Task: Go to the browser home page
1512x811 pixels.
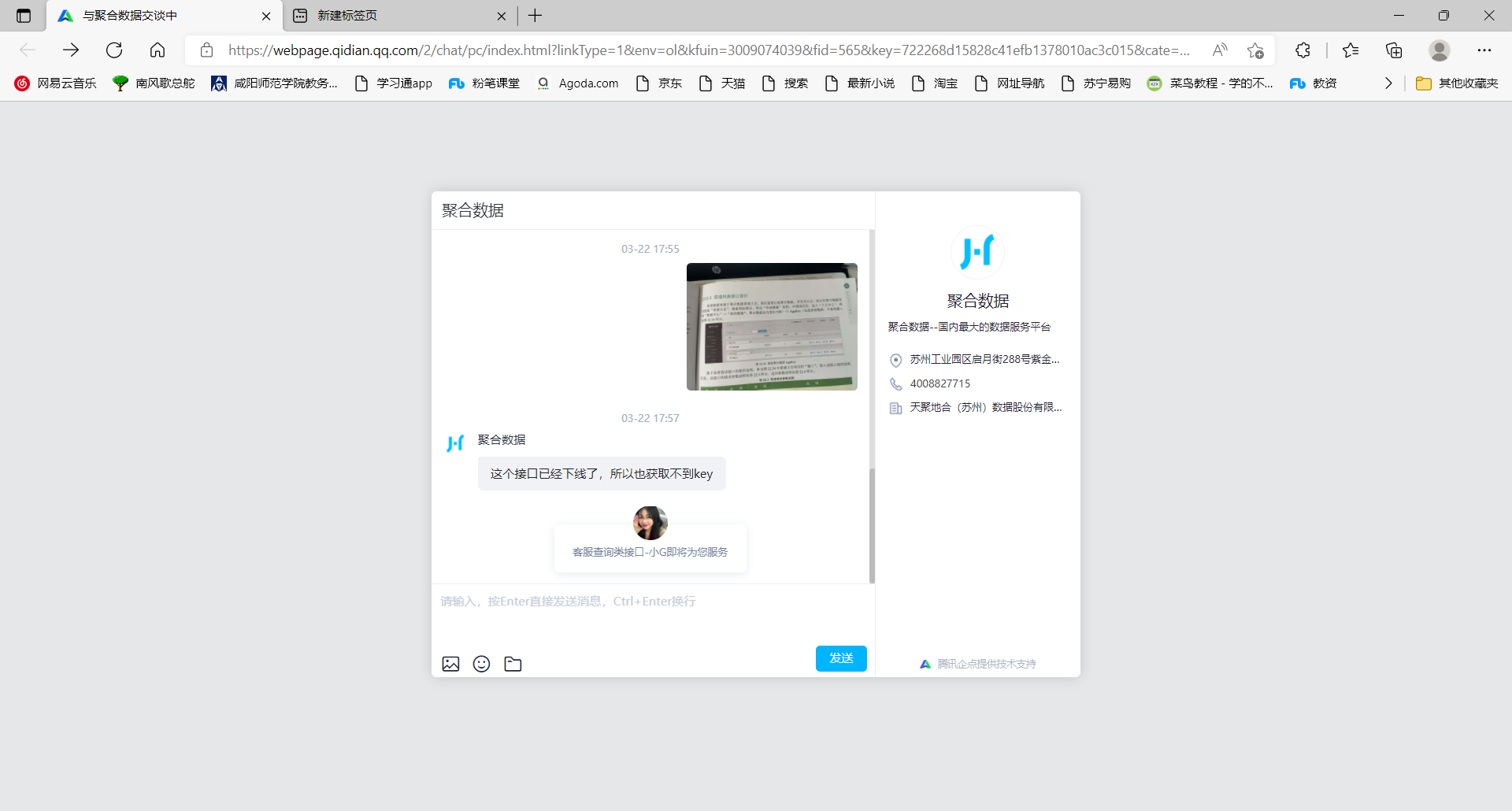Action: click(157, 50)
